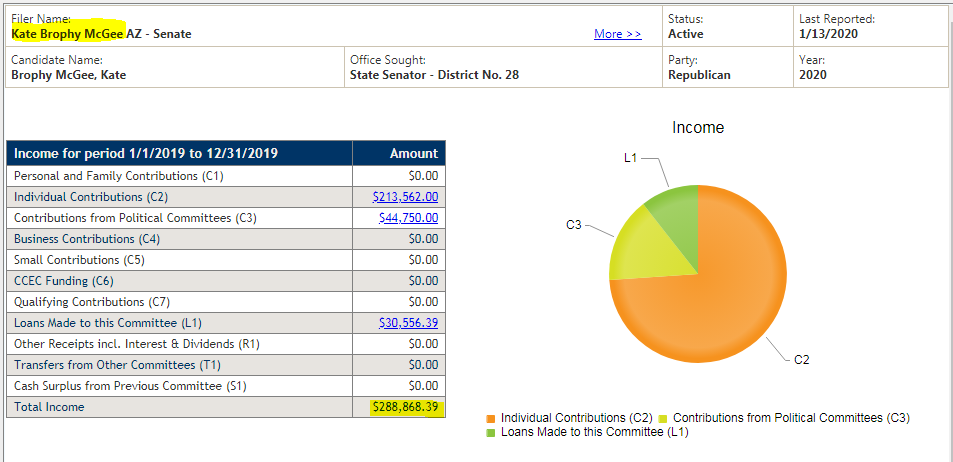The image size is (953, 462).
Task: Click the L1 label above the pie chart
Action: tap(630, 158)
